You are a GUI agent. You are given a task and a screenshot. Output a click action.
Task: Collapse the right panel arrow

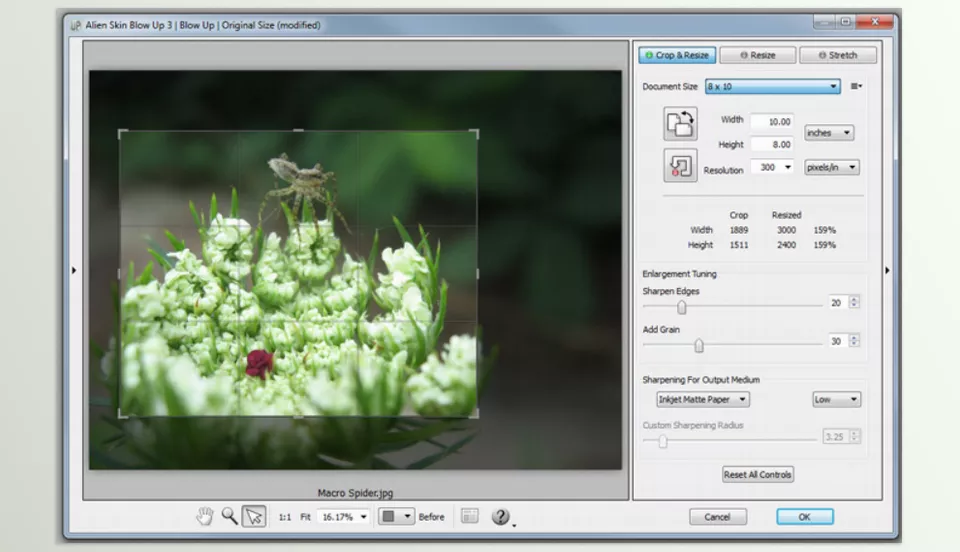[887, 270]
